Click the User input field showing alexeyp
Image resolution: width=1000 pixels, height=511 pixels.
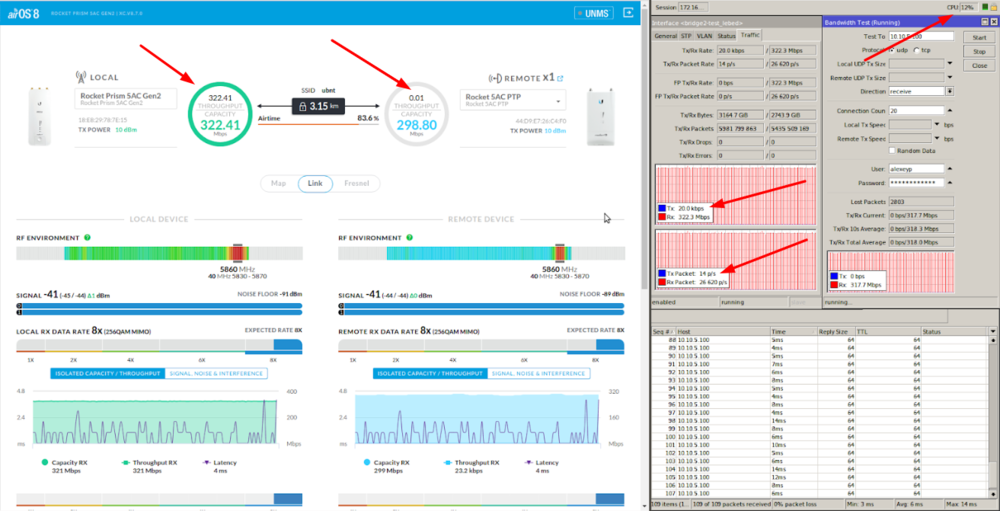[x=916, y=168]
